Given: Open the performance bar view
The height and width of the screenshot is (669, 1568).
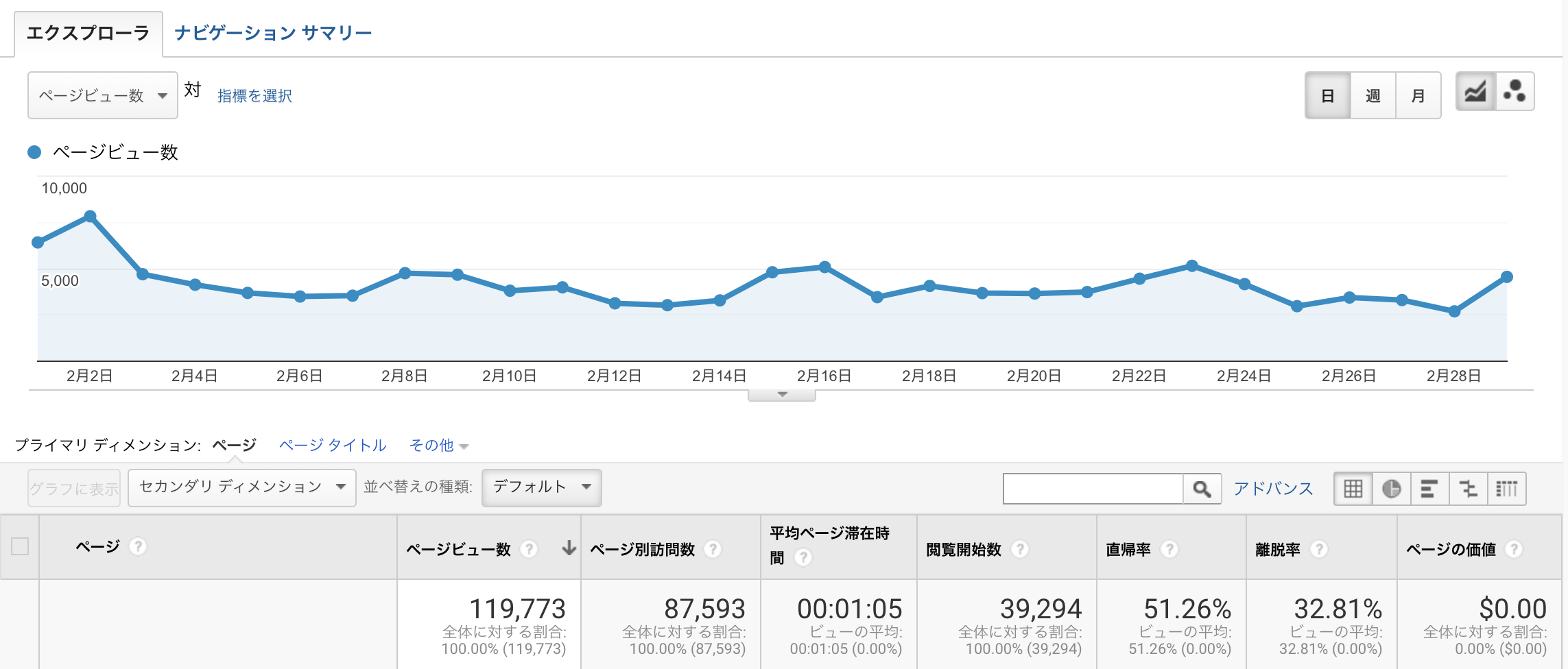Looking at the screenshot, I should tap(1427, 488).
